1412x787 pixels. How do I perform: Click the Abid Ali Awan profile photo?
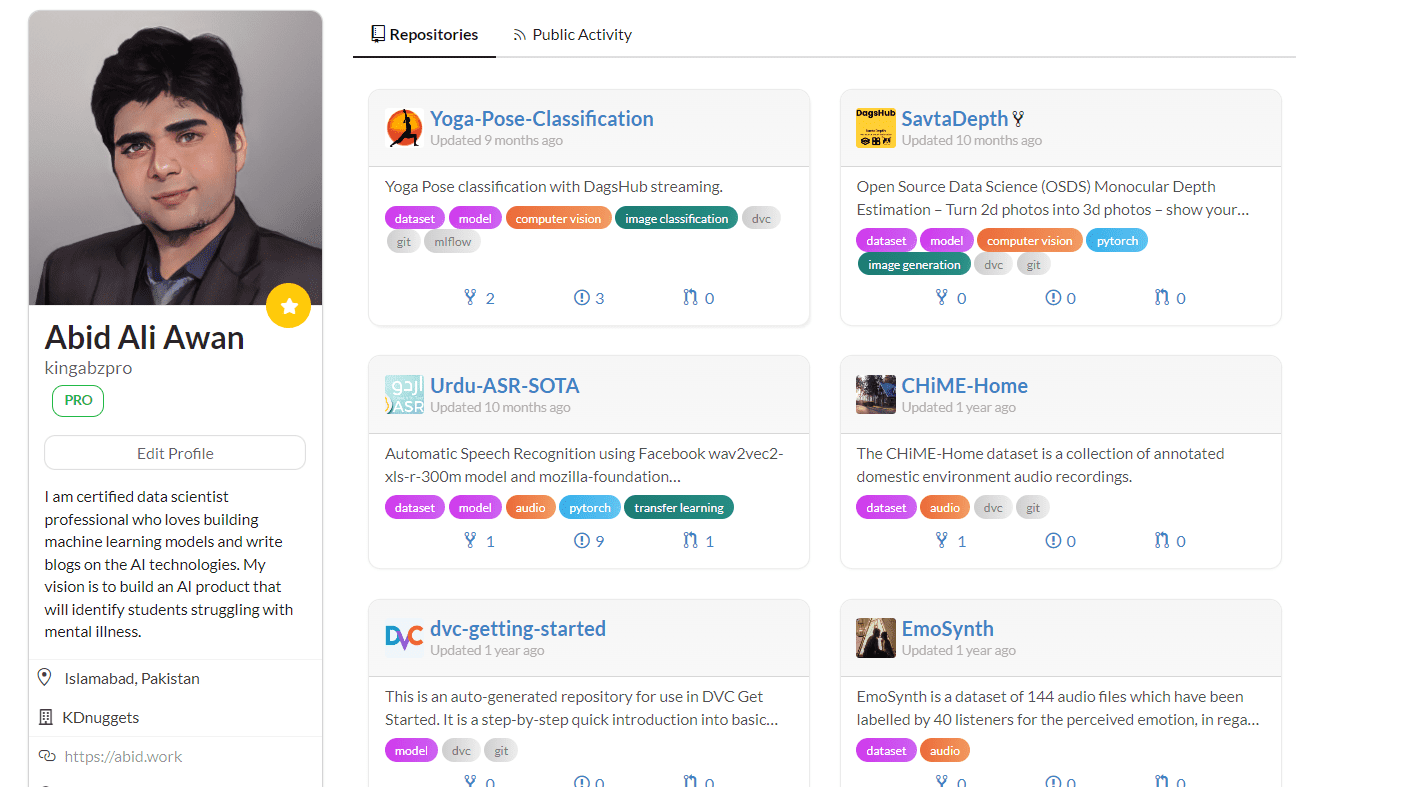[175, 158]
